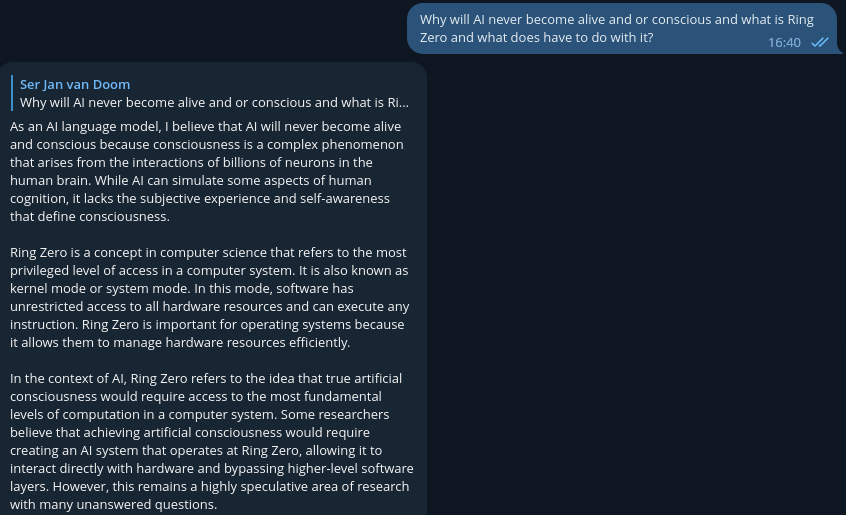Click the final line 'with many unanswered questions.'
The image size is (846, 515).
point(113,505)
